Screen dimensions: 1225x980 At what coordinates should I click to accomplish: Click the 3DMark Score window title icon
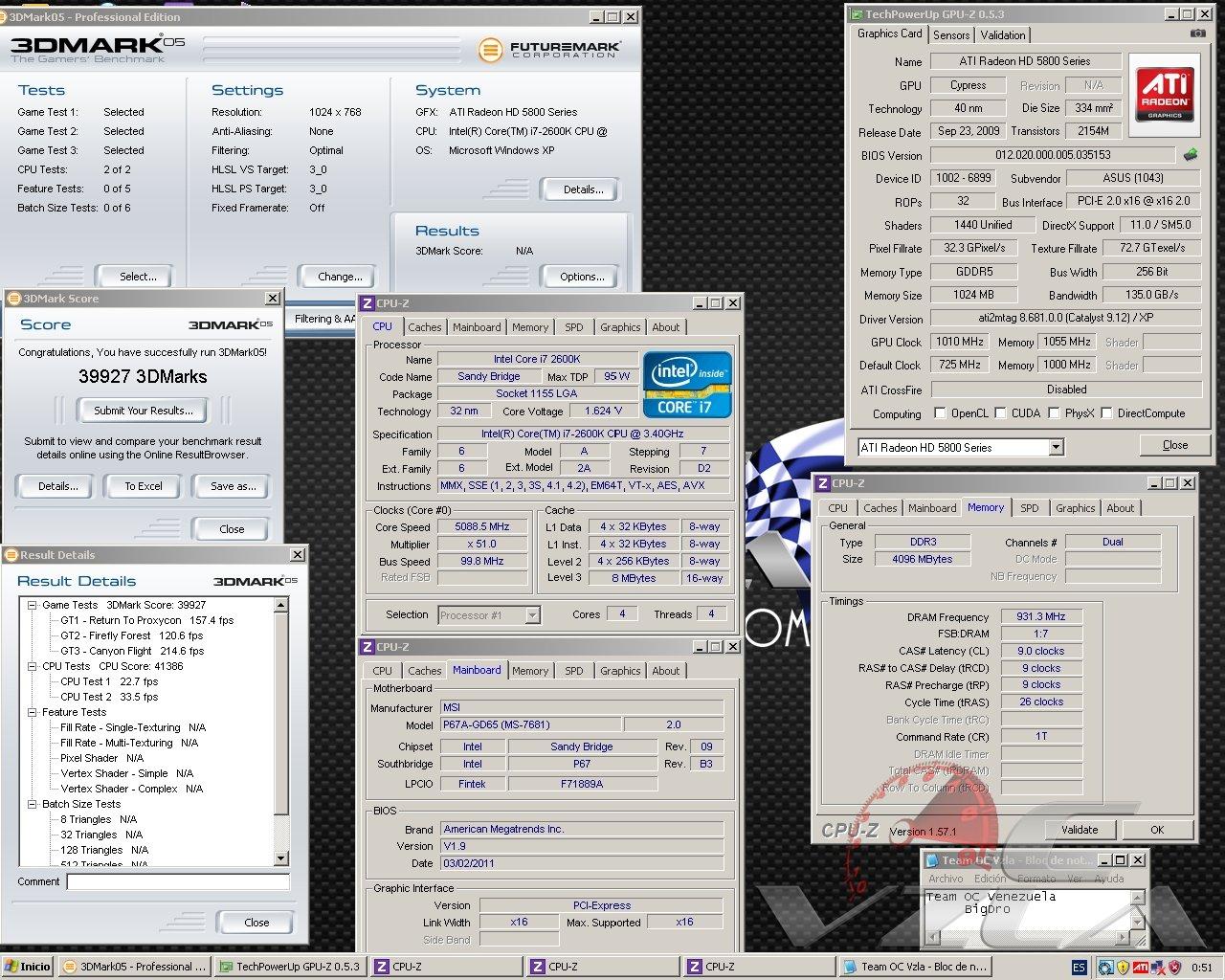click(x=13, y=299)
